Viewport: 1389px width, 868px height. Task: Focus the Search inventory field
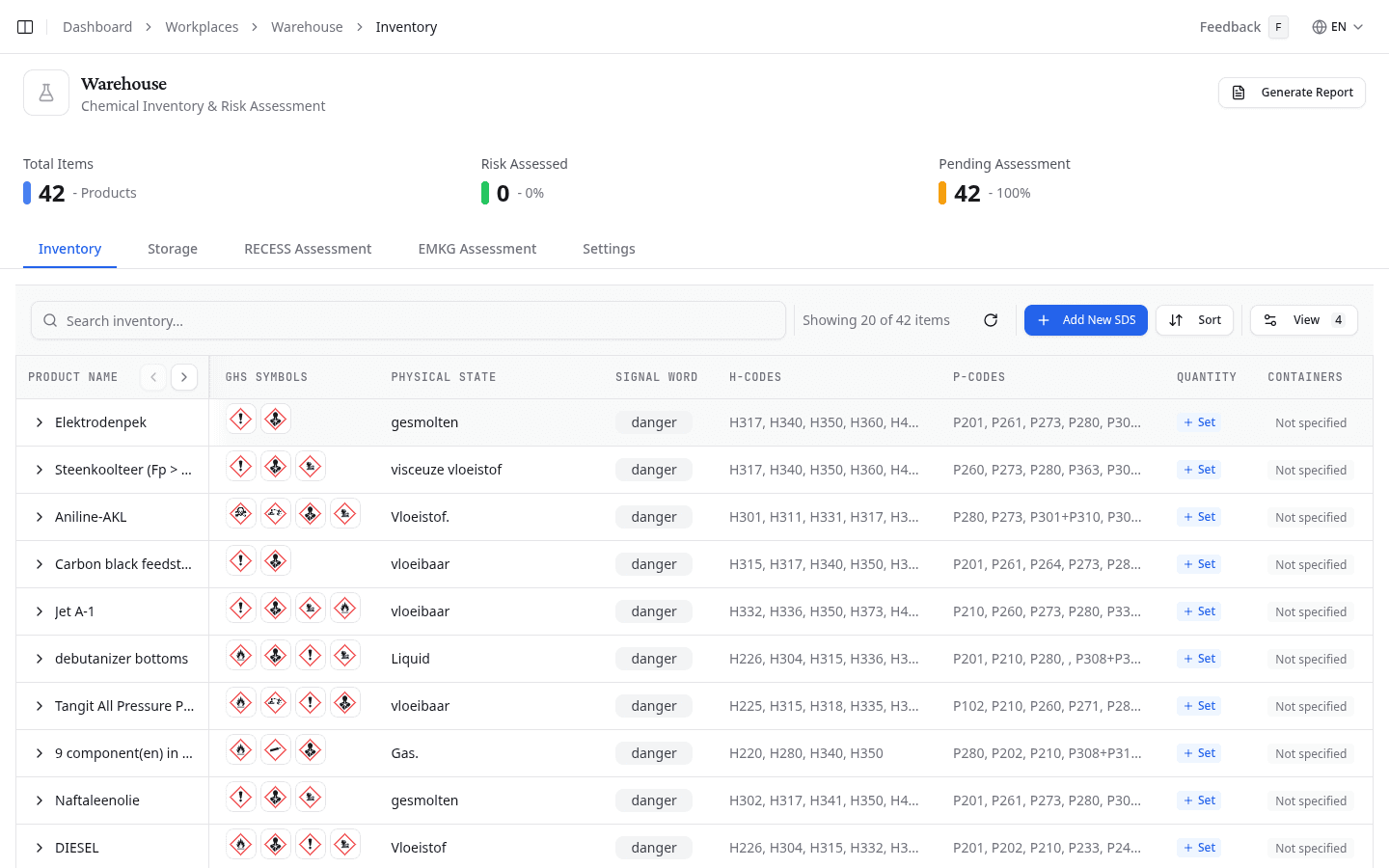[x=409, y=321]
